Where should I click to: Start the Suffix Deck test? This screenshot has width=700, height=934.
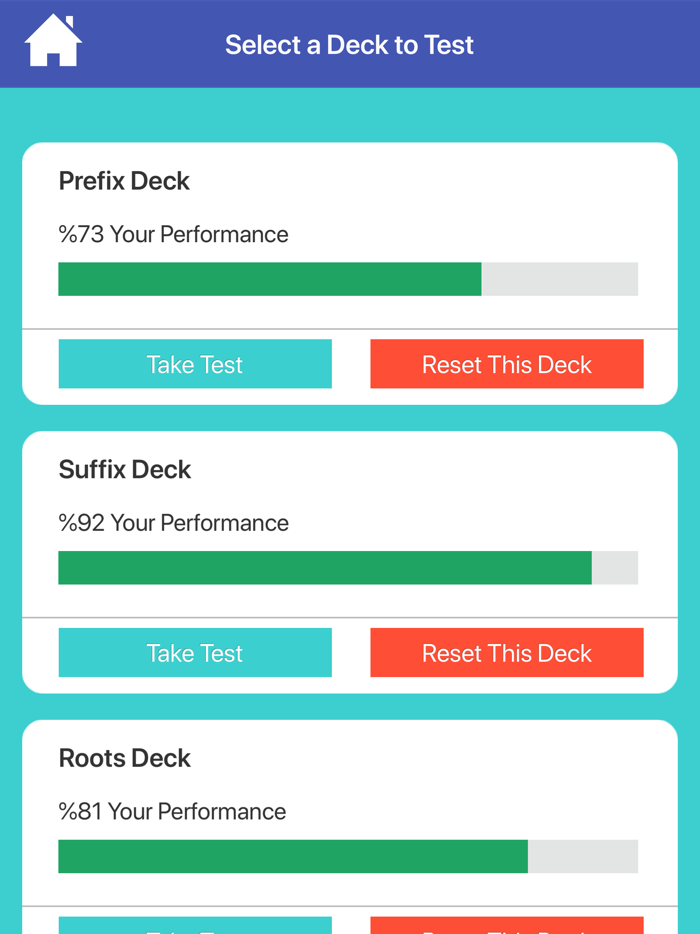point(195,653)
